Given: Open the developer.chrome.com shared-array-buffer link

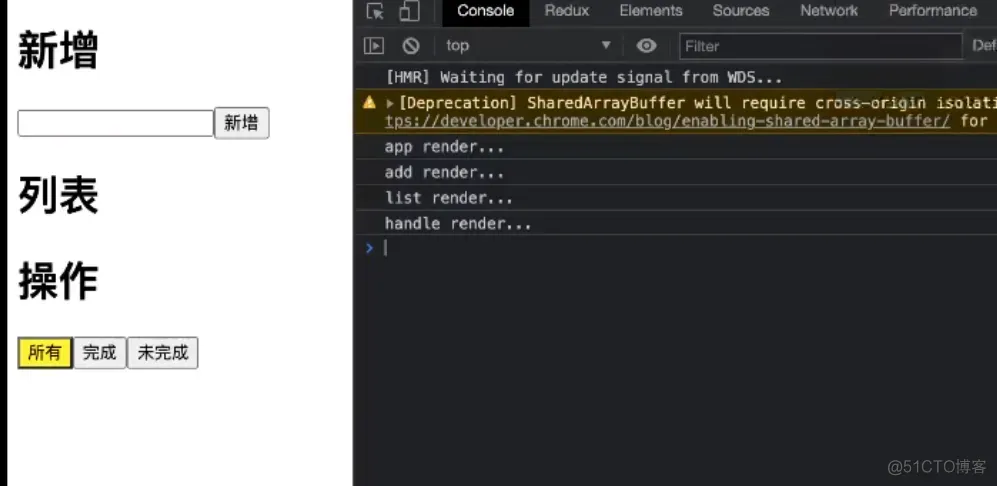Looking at the screenshot, I should [668, 121].
